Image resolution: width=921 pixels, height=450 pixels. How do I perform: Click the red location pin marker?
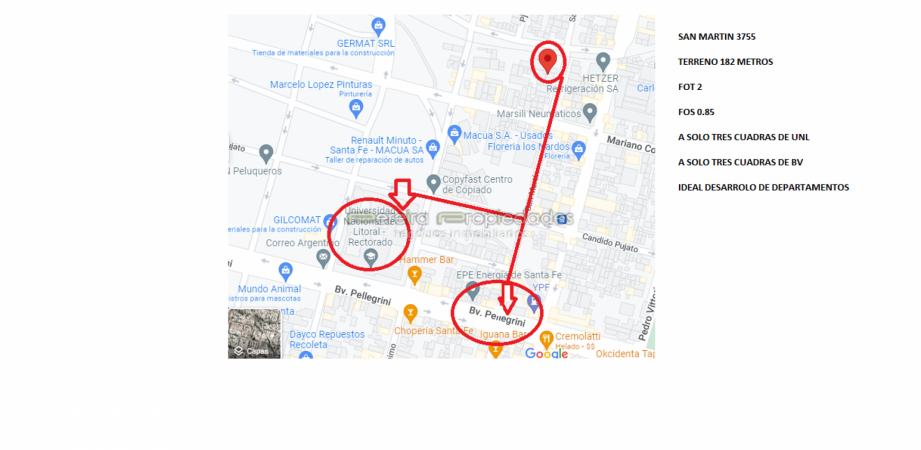pos(547,61)
